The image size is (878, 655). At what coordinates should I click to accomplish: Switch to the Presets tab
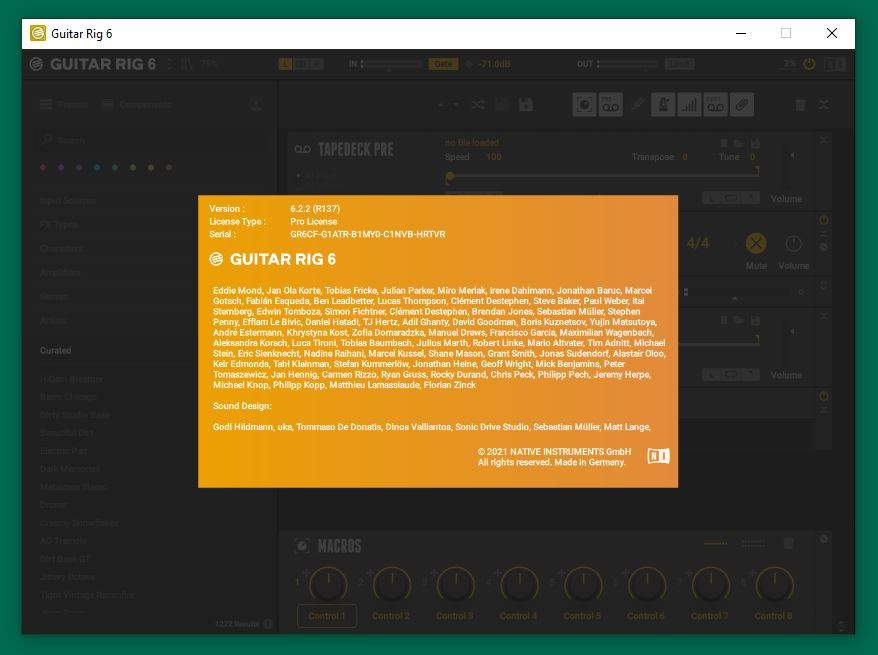tap(64, 105)
